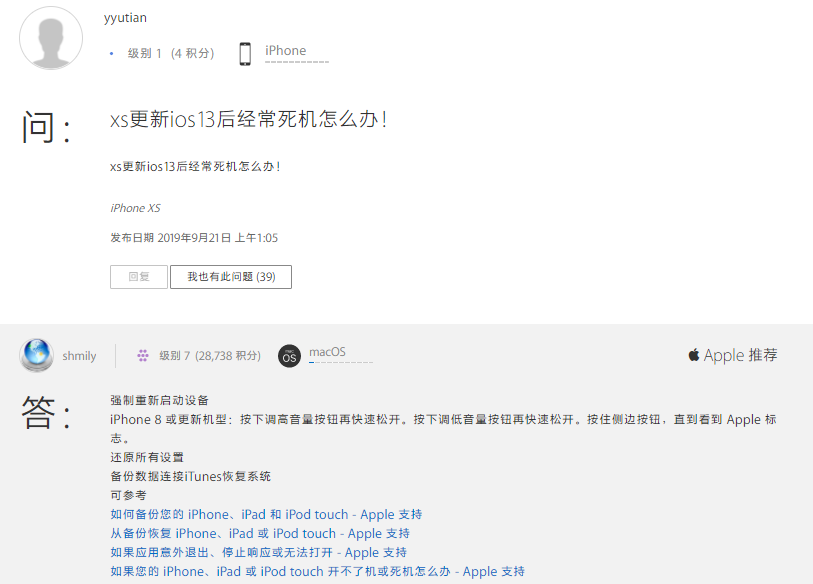This screenshot has width=813, height=584.
Task: Open yyutian's default profile avatar
Action: 51,38
